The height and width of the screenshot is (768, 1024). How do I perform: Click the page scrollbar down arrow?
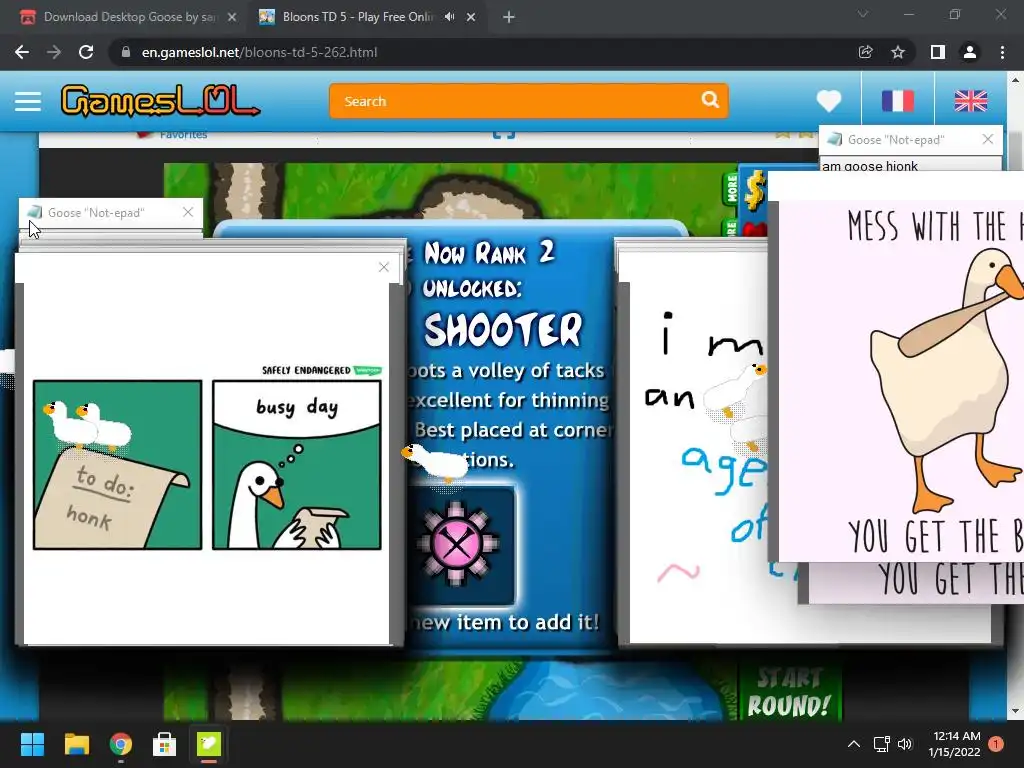[x=1015, y=711]
